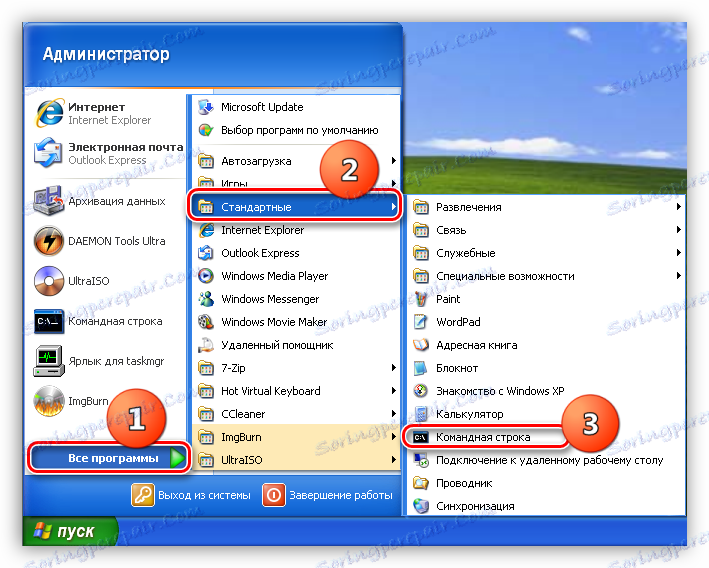Click the Специальные возможности text label
Viewport: 709px width, 568px height.
click(505, 276)
